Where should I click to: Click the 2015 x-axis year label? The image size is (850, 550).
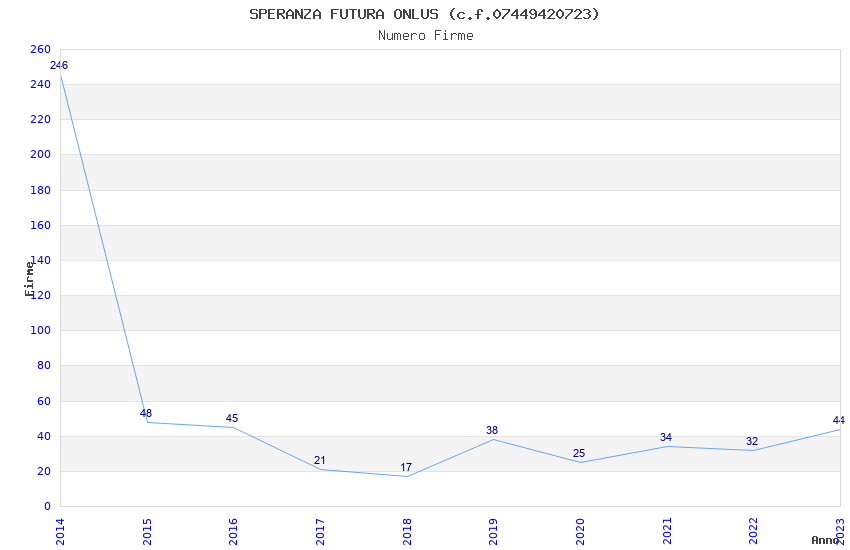point(147,532)
